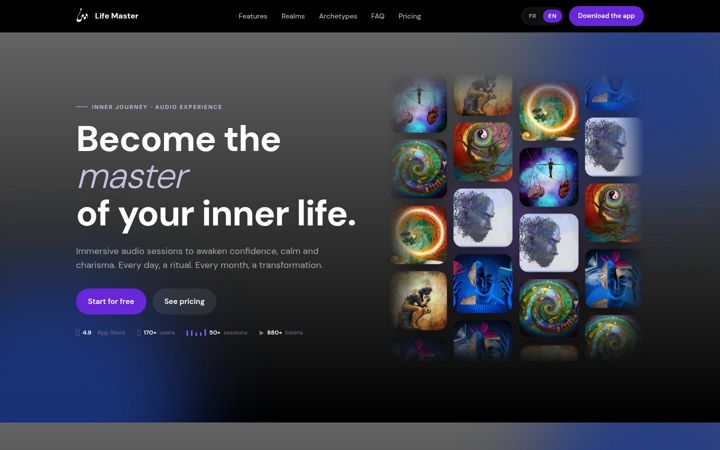Open tightrope walker thumbnail in third column

pyautogui.click(x=549, y=177)
